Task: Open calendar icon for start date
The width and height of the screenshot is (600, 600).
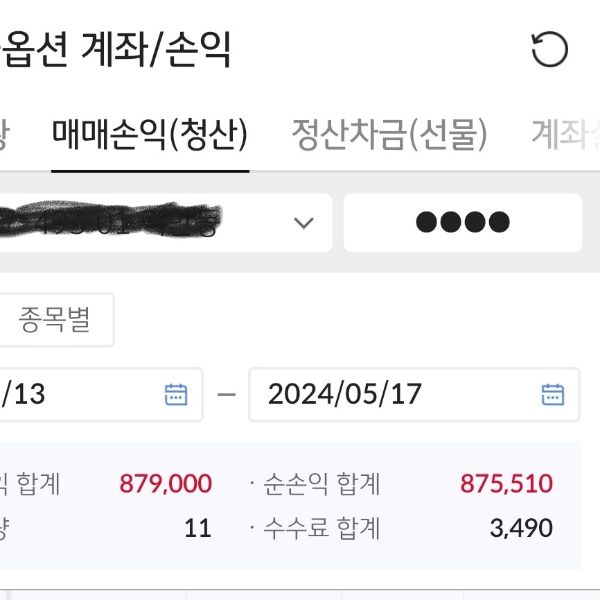Action: pos(176,394)
